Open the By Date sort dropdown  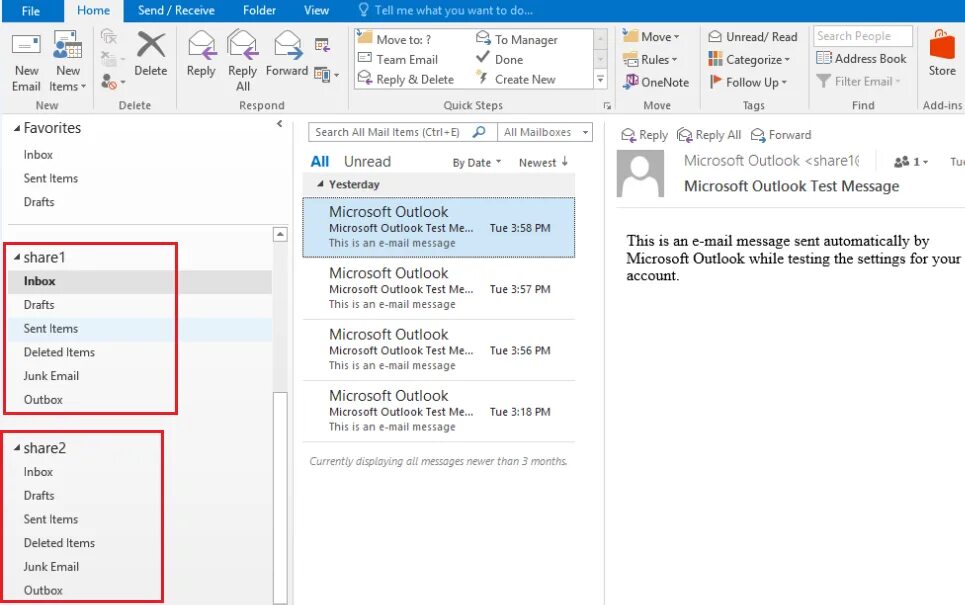pyautogui.click(x=477, y=162)
